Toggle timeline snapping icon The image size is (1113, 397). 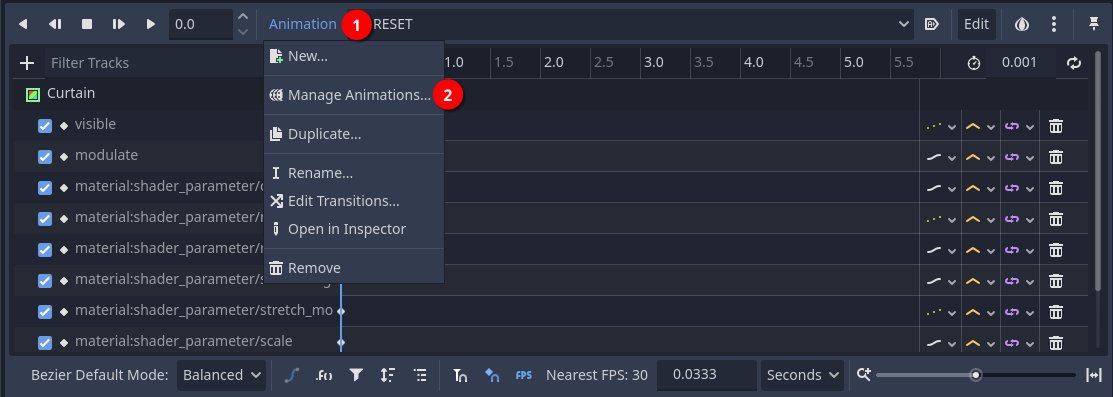coord(460,375)
